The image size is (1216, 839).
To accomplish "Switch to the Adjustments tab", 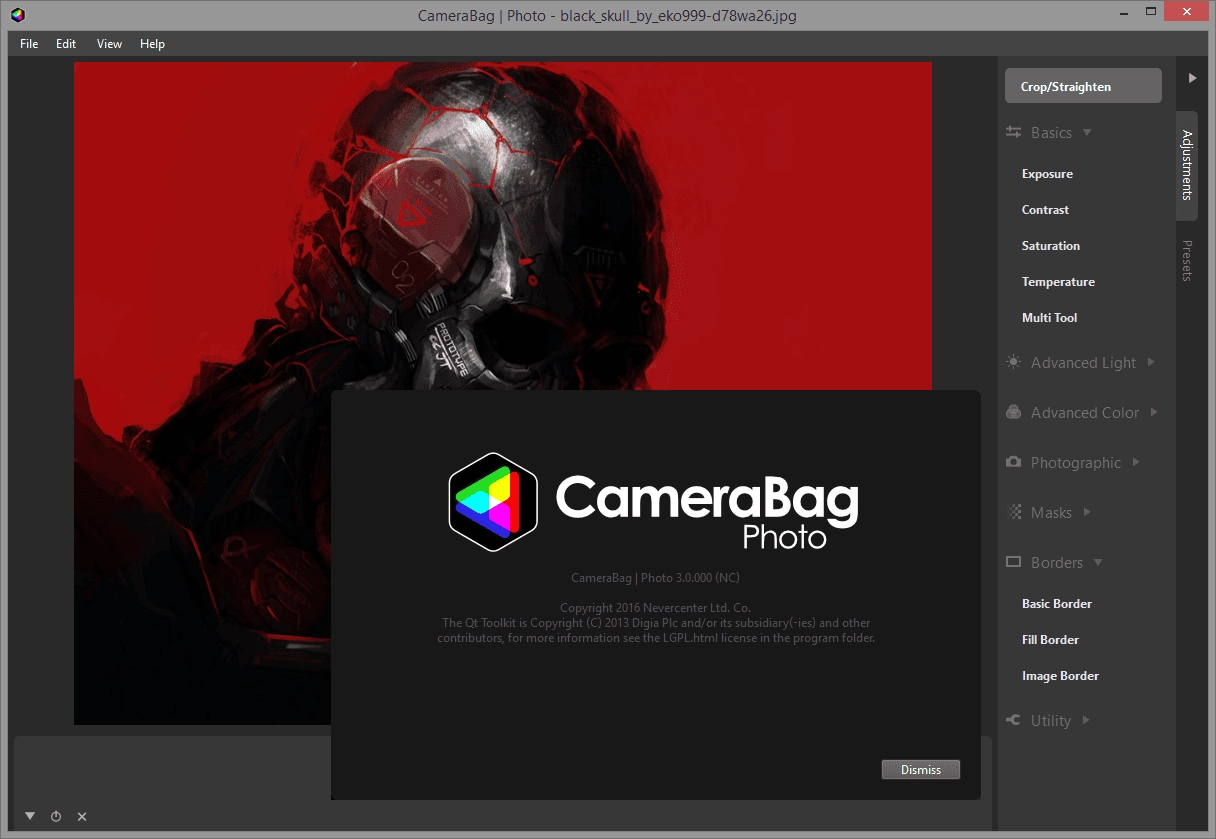I will (x=1187, y=165).
